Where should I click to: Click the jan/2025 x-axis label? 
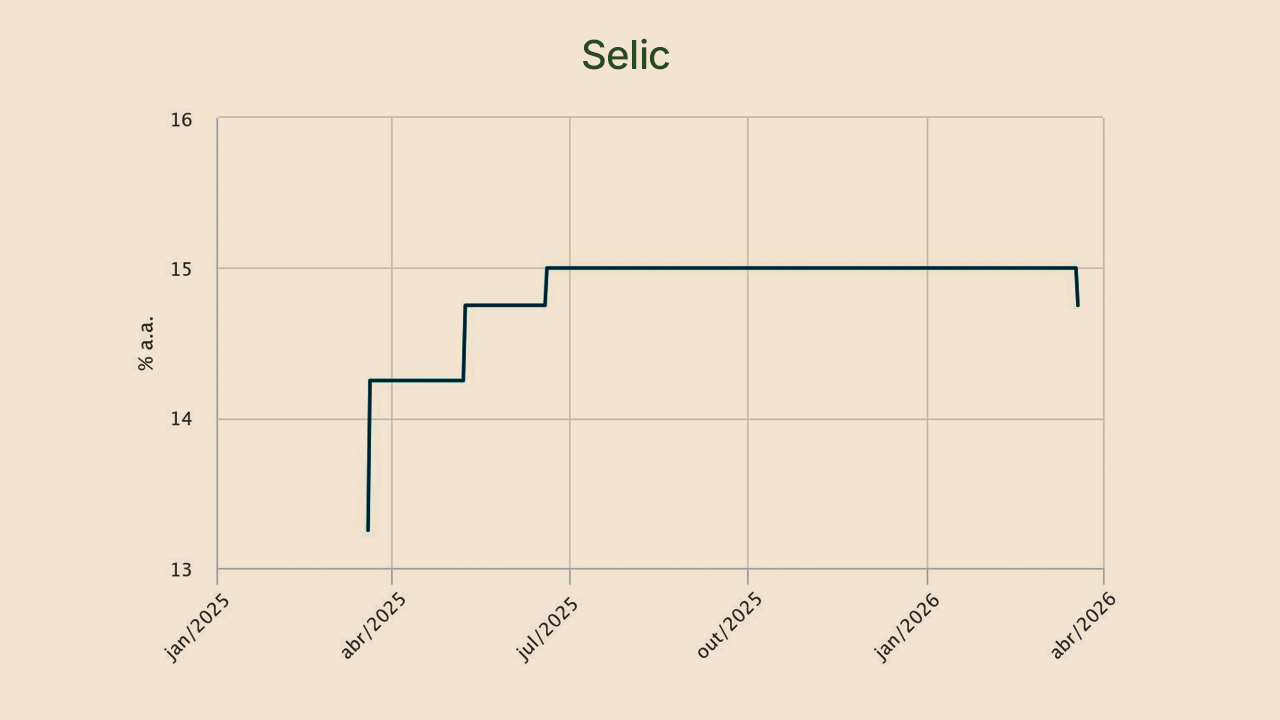[198, 626]
